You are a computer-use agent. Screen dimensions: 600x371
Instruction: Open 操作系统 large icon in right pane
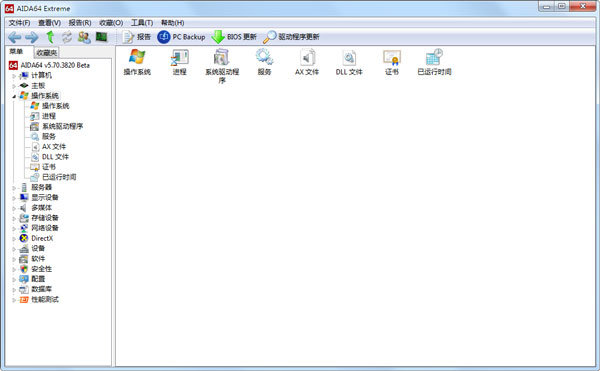(137, 62)
